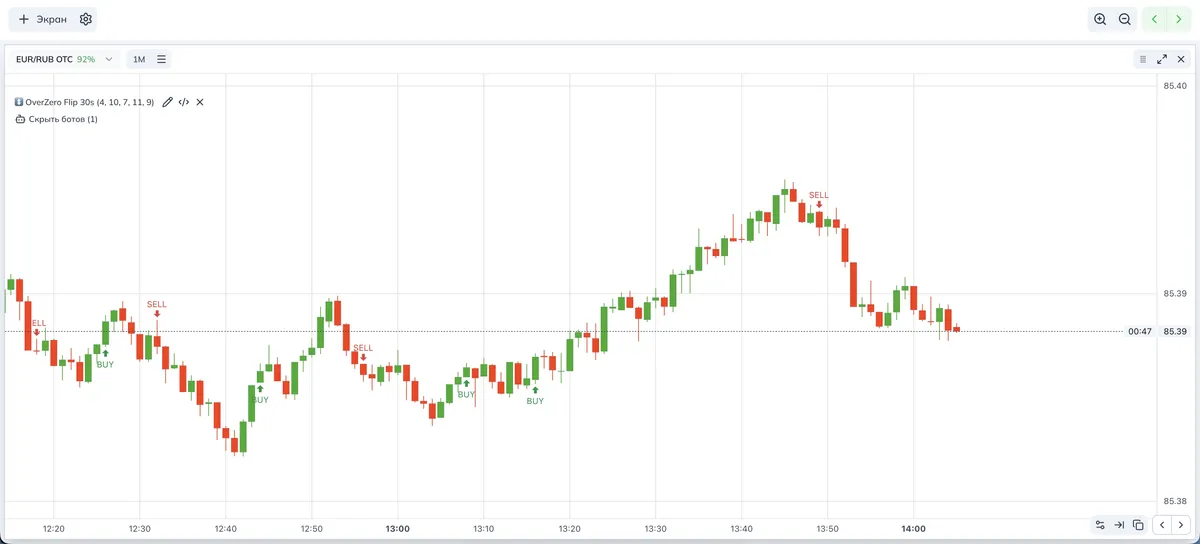Zoom out the chart with magnifier minus
1200x544 pixels.
1124,19
